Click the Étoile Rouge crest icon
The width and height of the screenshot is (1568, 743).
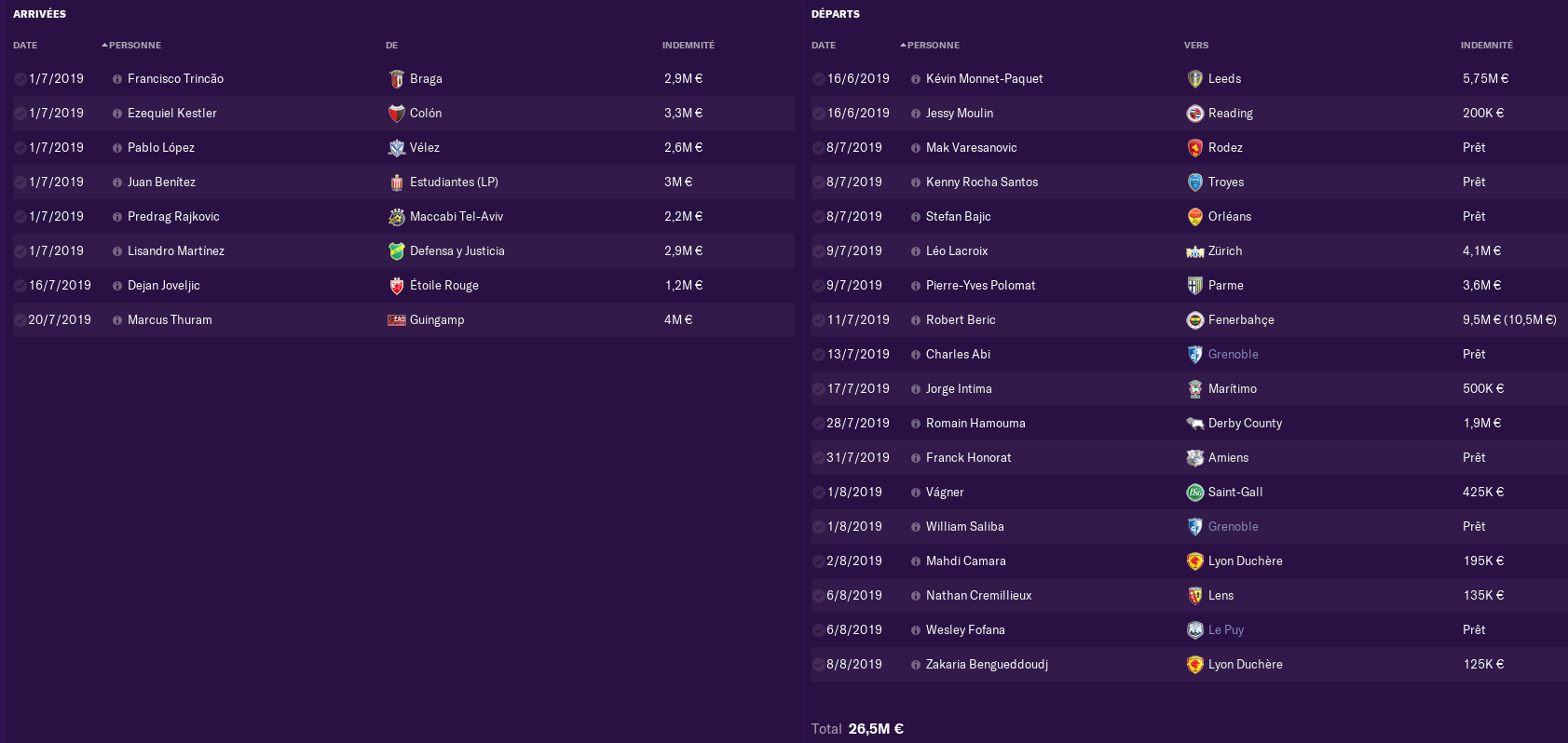(x=397, y=286)
